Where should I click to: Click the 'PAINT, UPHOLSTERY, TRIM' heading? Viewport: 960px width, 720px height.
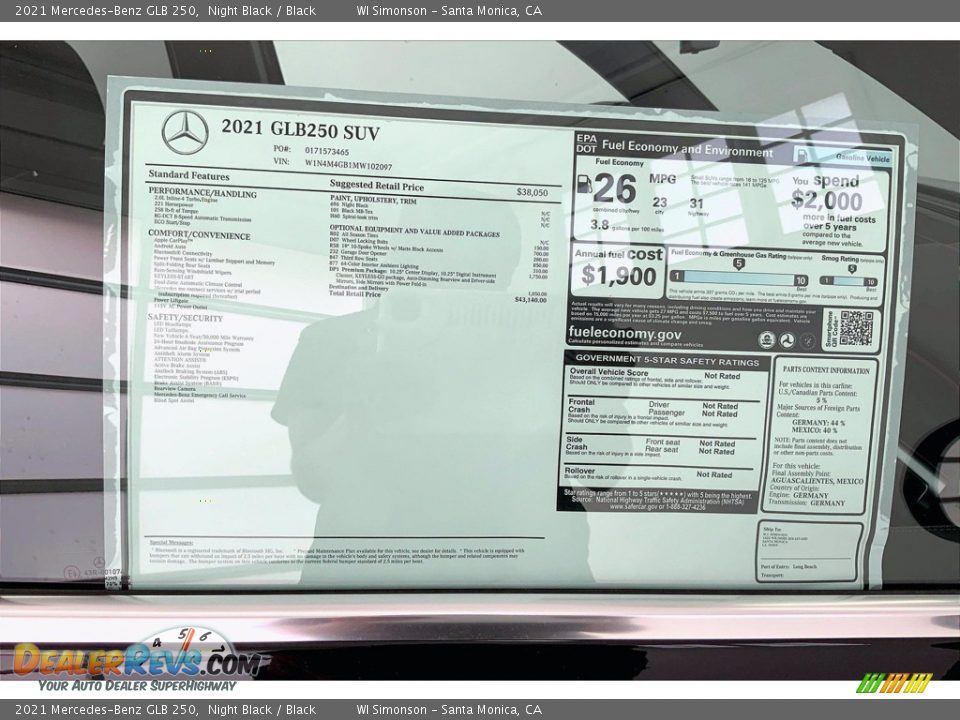click(373, 200)
